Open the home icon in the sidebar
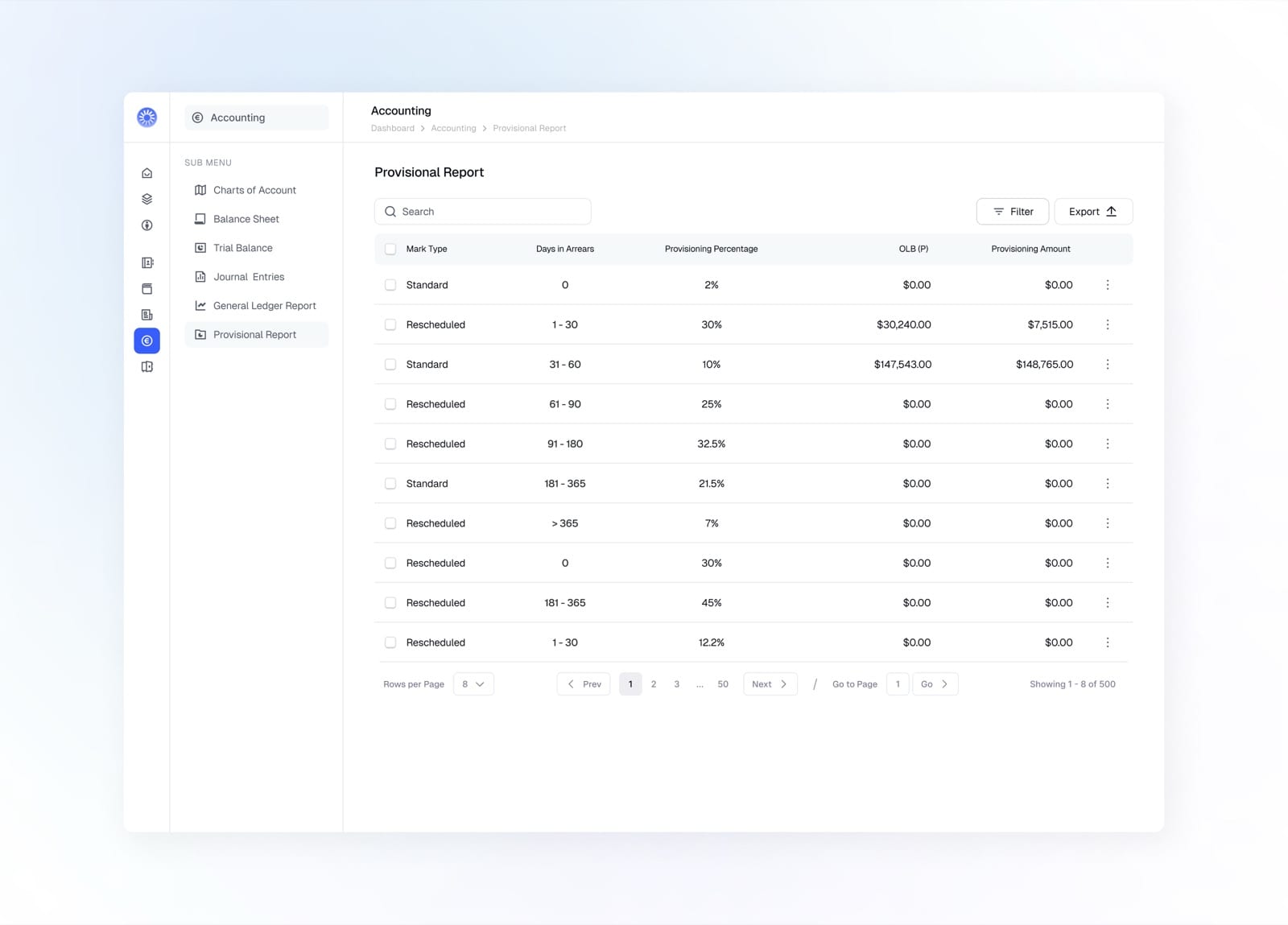This screenshot has height=925, width=1288. point(147,173)
